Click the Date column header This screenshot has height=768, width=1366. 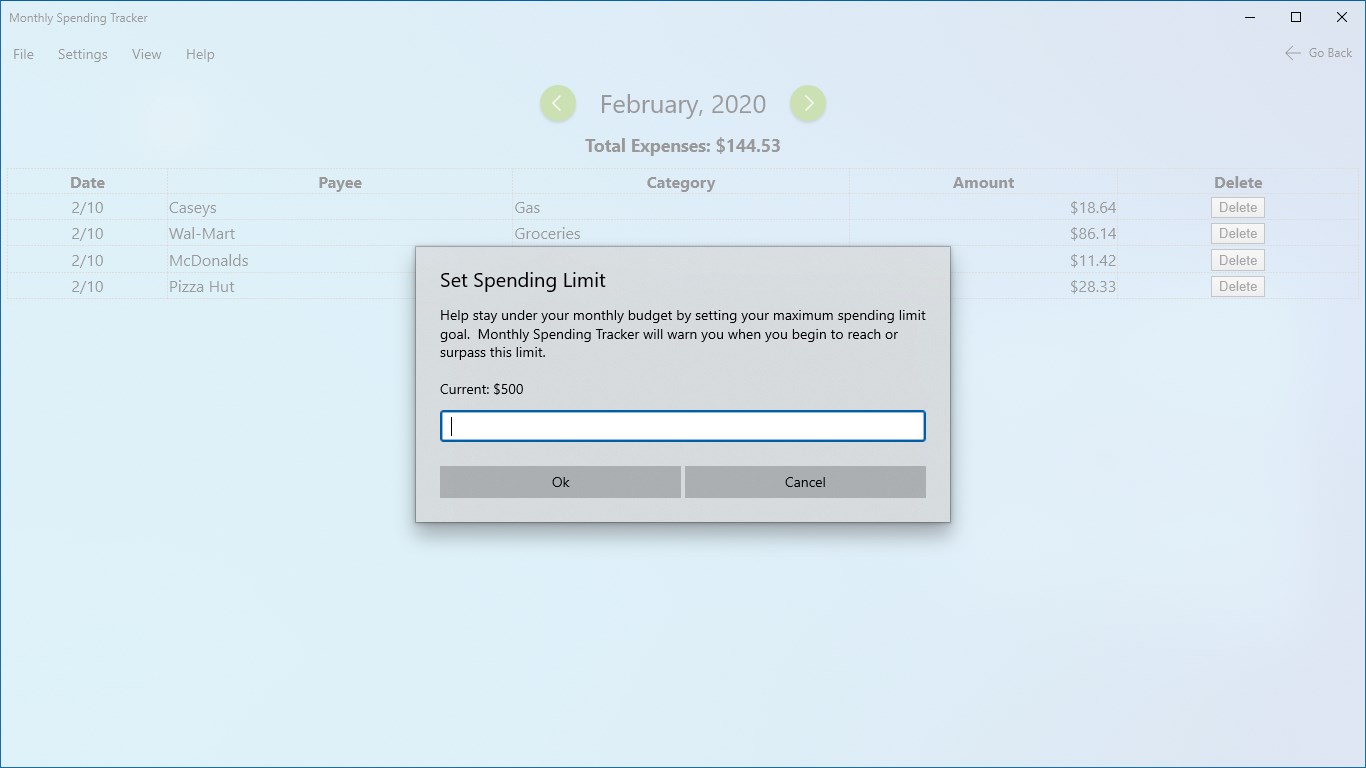pyautogui.click(x=88, y=182)
